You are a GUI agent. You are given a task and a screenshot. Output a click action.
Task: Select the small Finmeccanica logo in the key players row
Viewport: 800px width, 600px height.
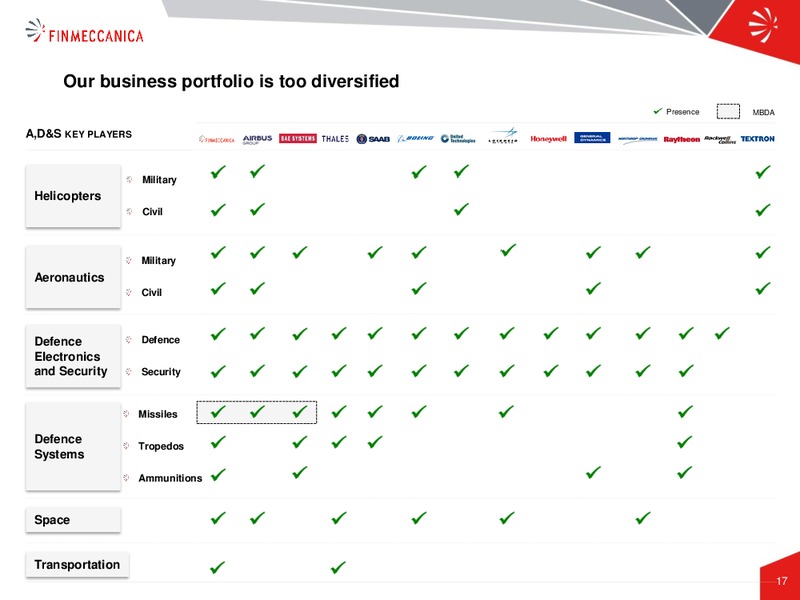point(217,139)
